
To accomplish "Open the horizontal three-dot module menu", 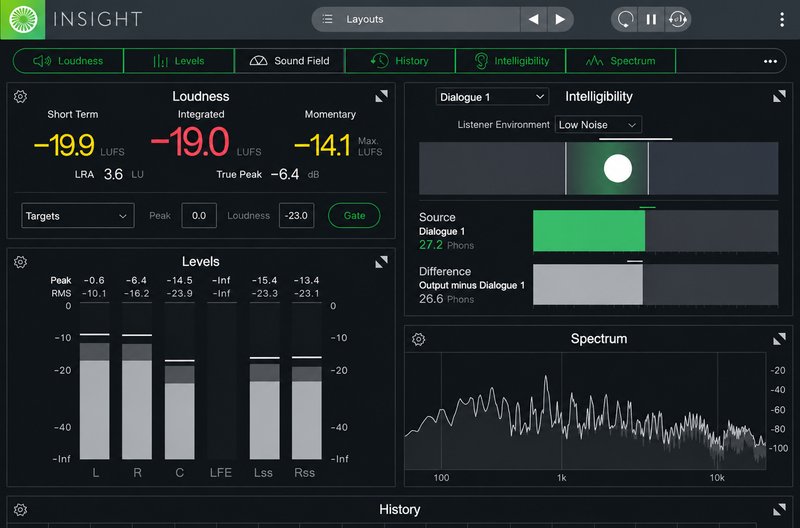I will 770,61.
